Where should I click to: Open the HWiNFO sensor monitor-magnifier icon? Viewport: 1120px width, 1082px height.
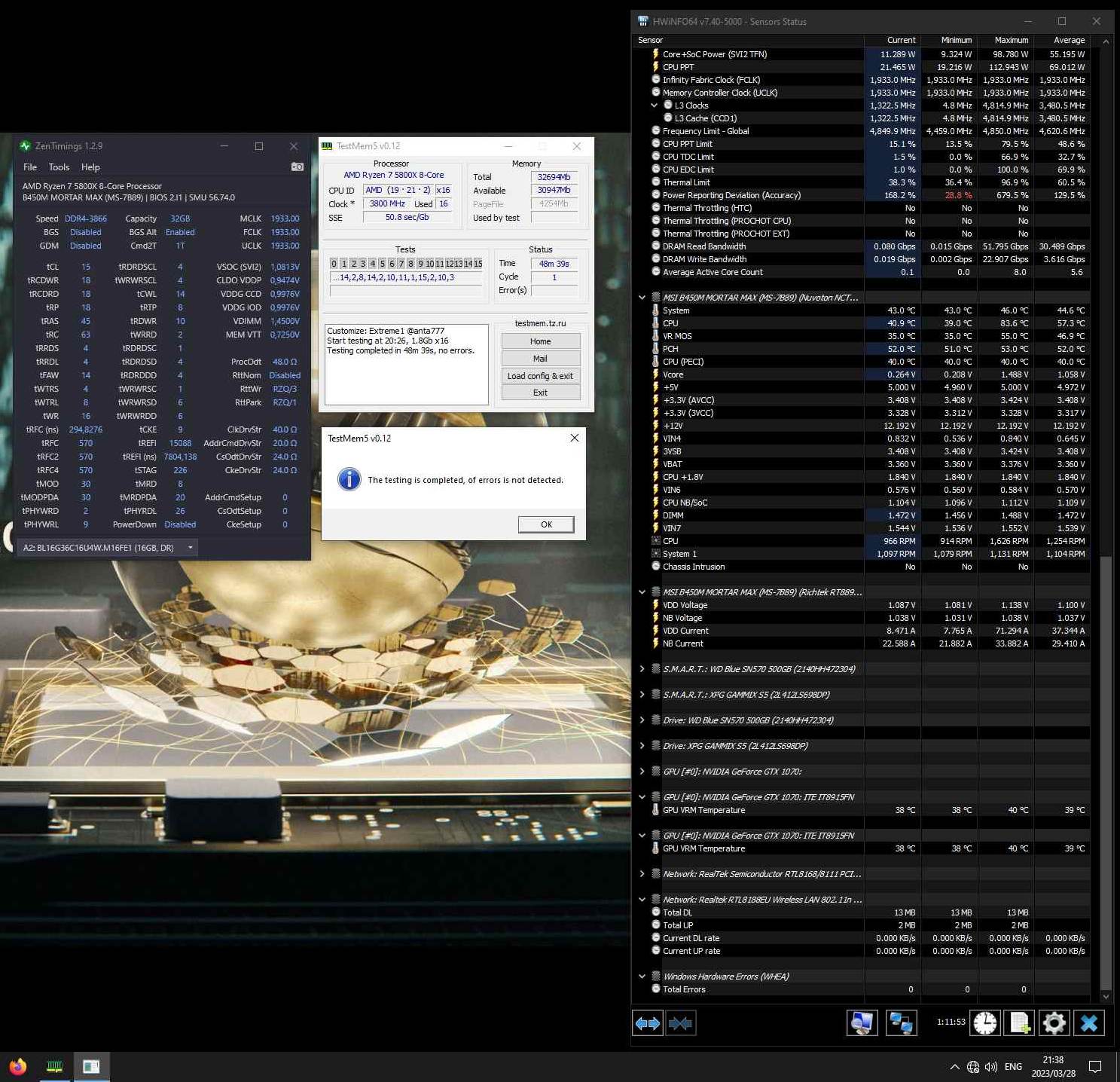tap(862, 1023)
